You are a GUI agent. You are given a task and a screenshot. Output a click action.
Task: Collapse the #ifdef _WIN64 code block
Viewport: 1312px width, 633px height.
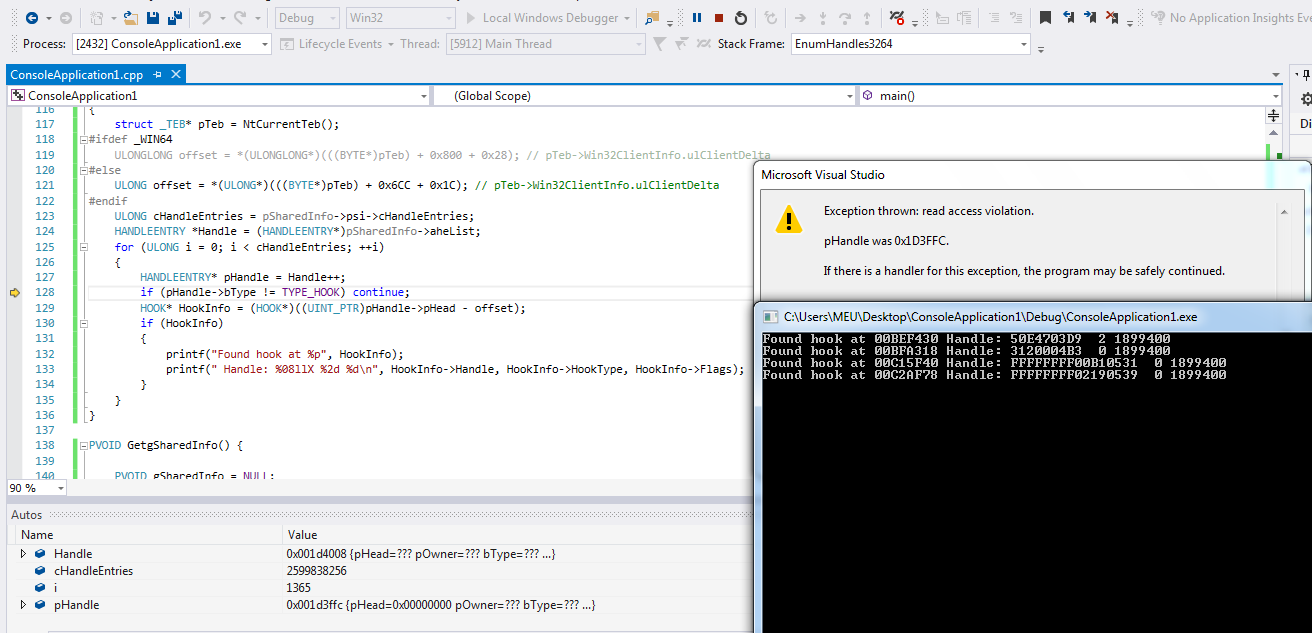pos(82,140)
